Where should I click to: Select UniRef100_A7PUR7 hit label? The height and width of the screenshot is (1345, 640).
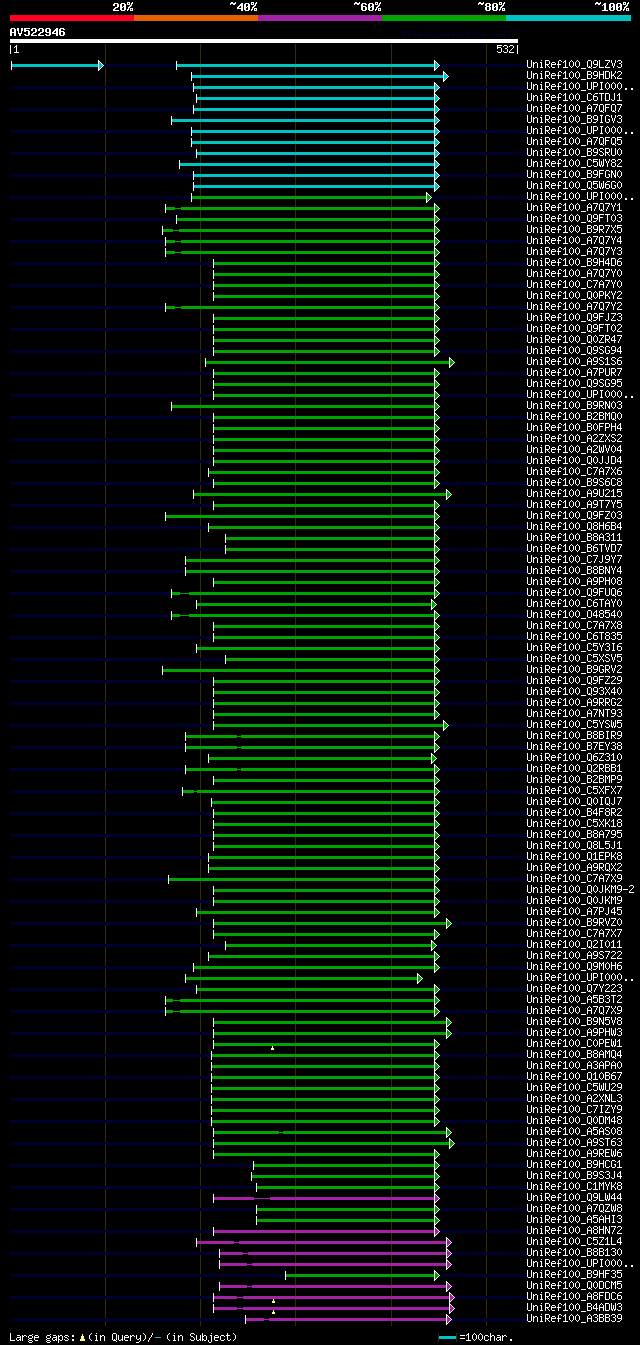pyautogui.click(x=574, y=373)
